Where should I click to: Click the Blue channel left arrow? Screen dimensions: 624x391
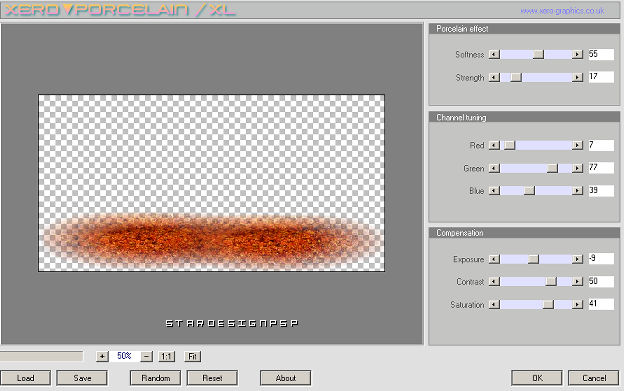point(494,191)
